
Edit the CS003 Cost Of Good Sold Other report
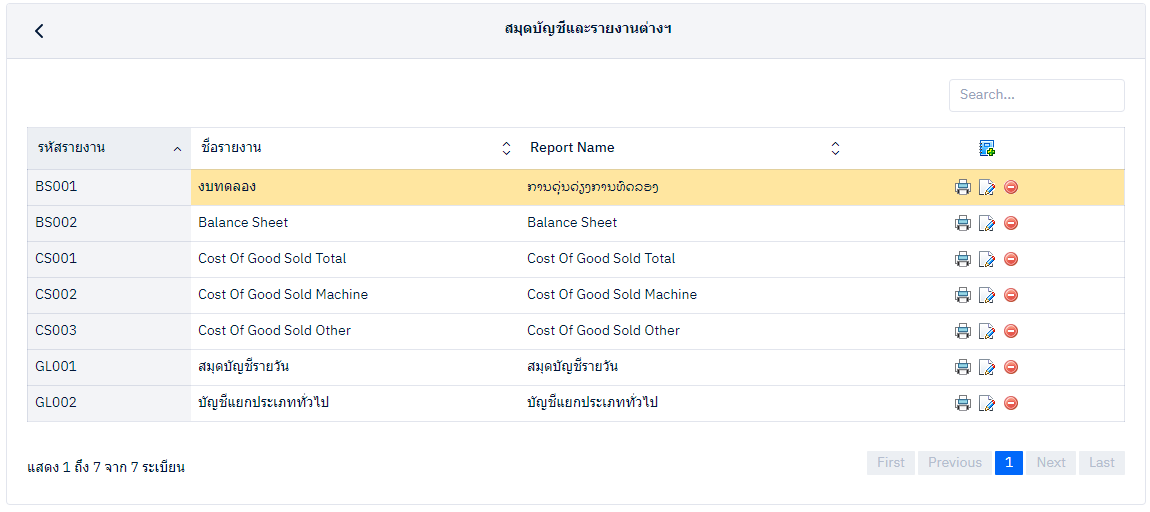pyautogui.click(x=987, y=331)
